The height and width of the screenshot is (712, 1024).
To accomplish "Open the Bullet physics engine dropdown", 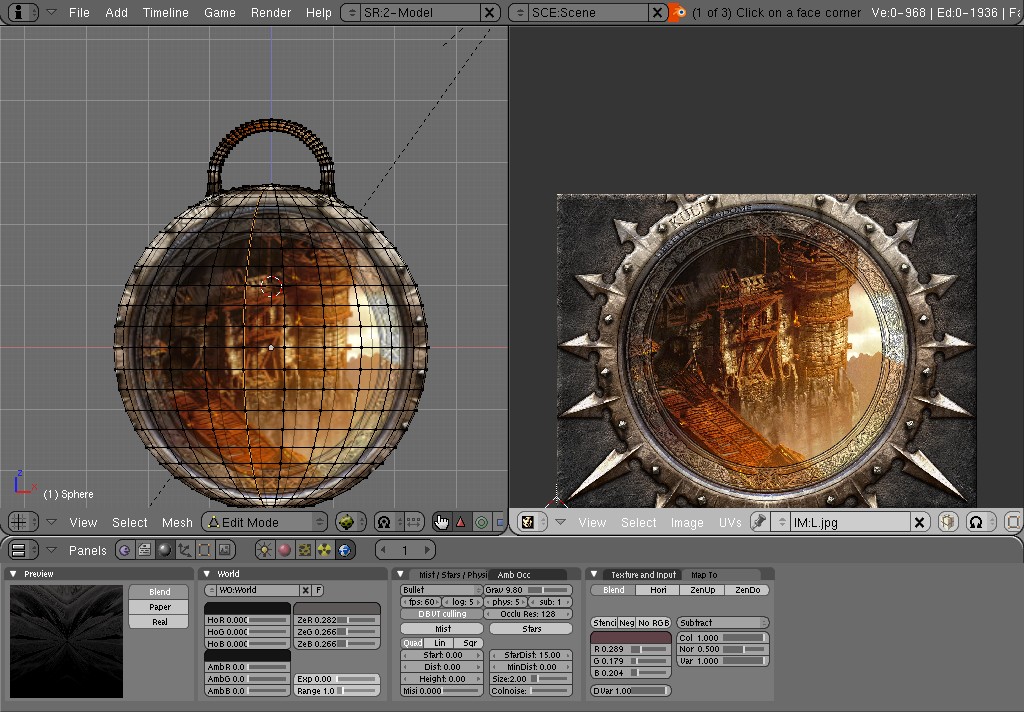I will [441, 590].
